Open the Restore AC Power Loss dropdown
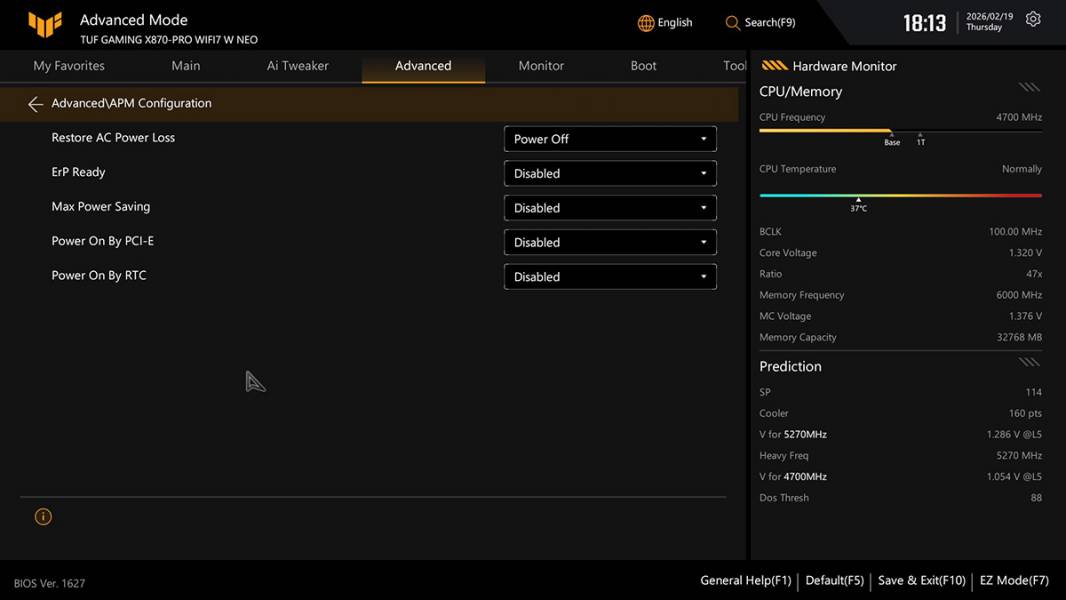The image size is (1066, 600). click(x=610, y=139)
